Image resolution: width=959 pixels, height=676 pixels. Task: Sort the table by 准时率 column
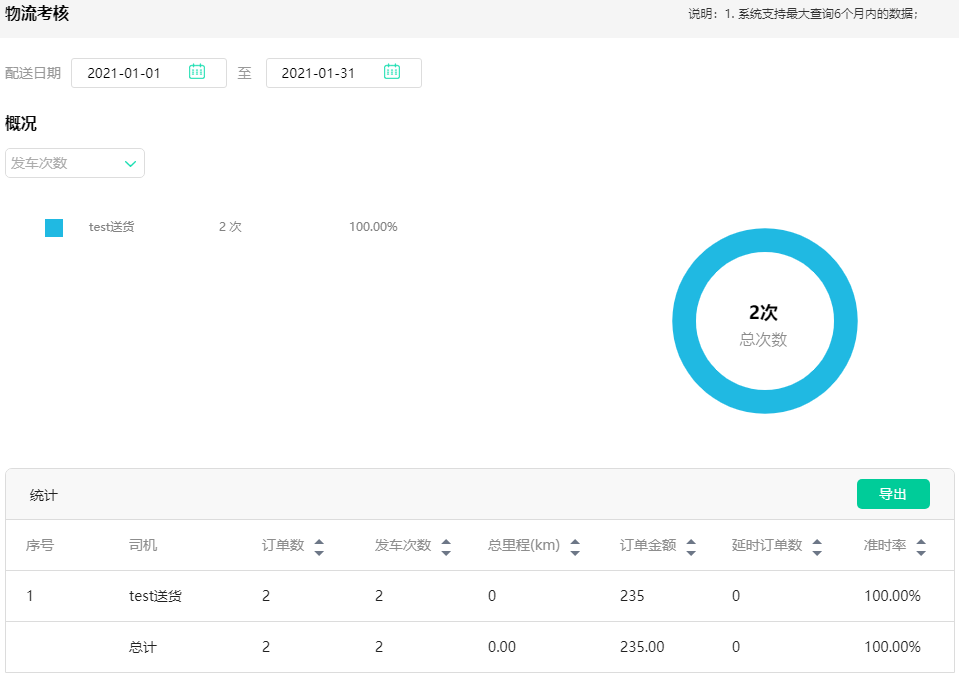[922, 545]
